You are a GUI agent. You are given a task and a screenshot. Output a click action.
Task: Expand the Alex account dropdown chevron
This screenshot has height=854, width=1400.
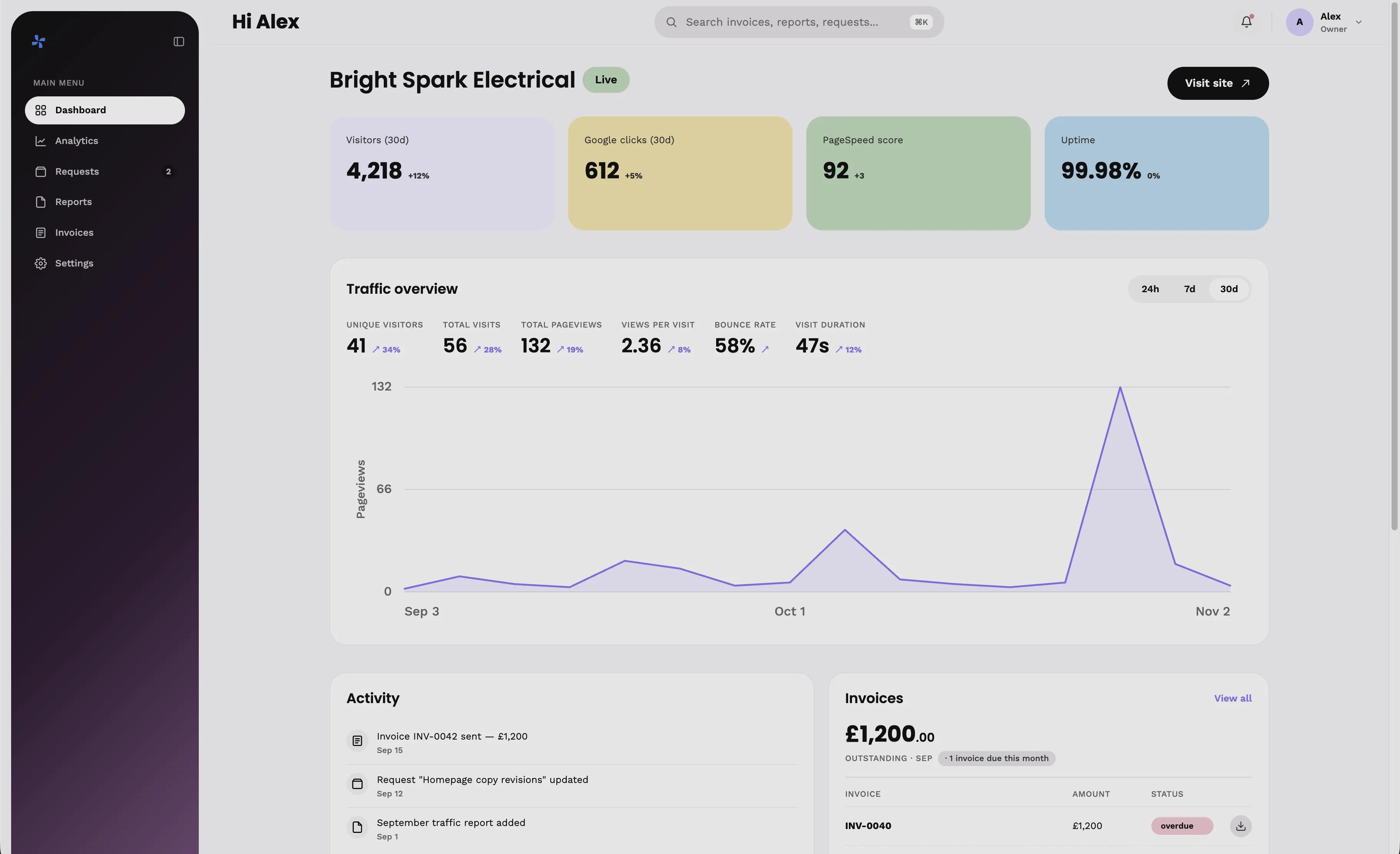click(x=1359, y=22)
